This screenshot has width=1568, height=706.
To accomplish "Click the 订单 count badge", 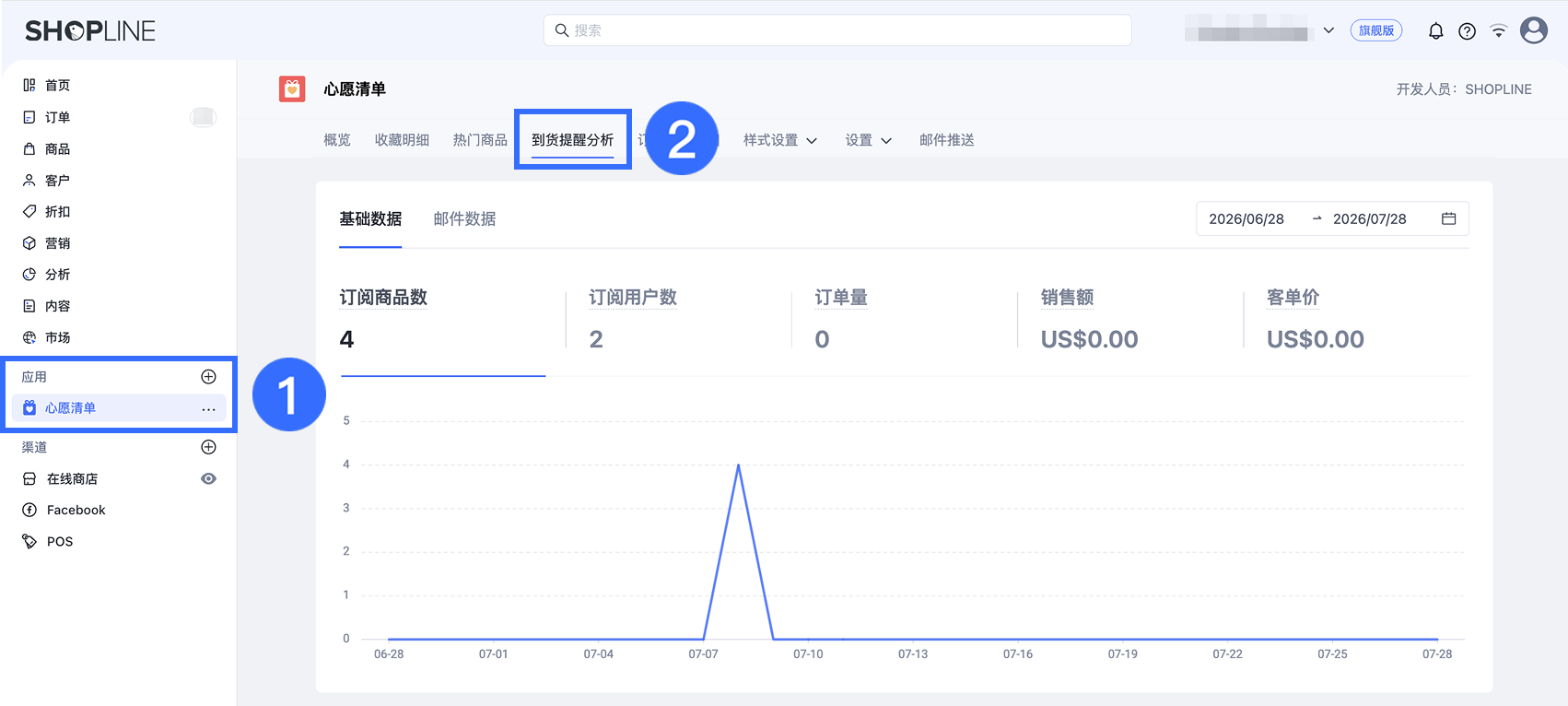I will 203,117.
